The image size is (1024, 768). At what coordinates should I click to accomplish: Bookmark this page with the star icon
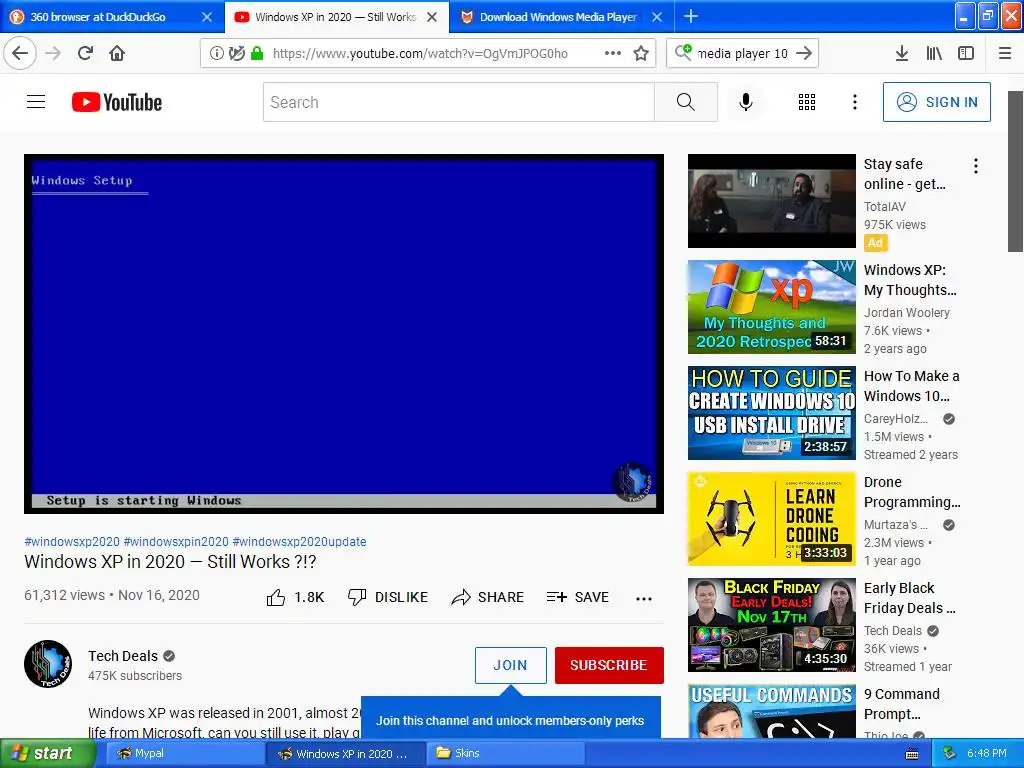point(641,54)
